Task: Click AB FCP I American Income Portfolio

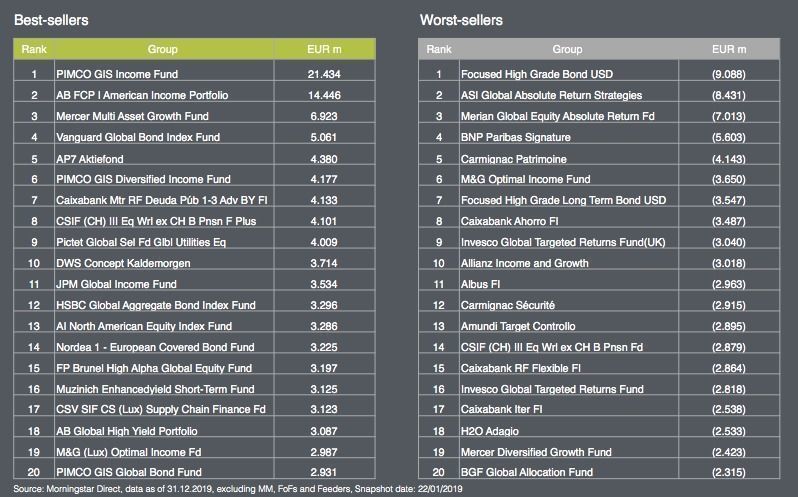Action: point(142,95)
